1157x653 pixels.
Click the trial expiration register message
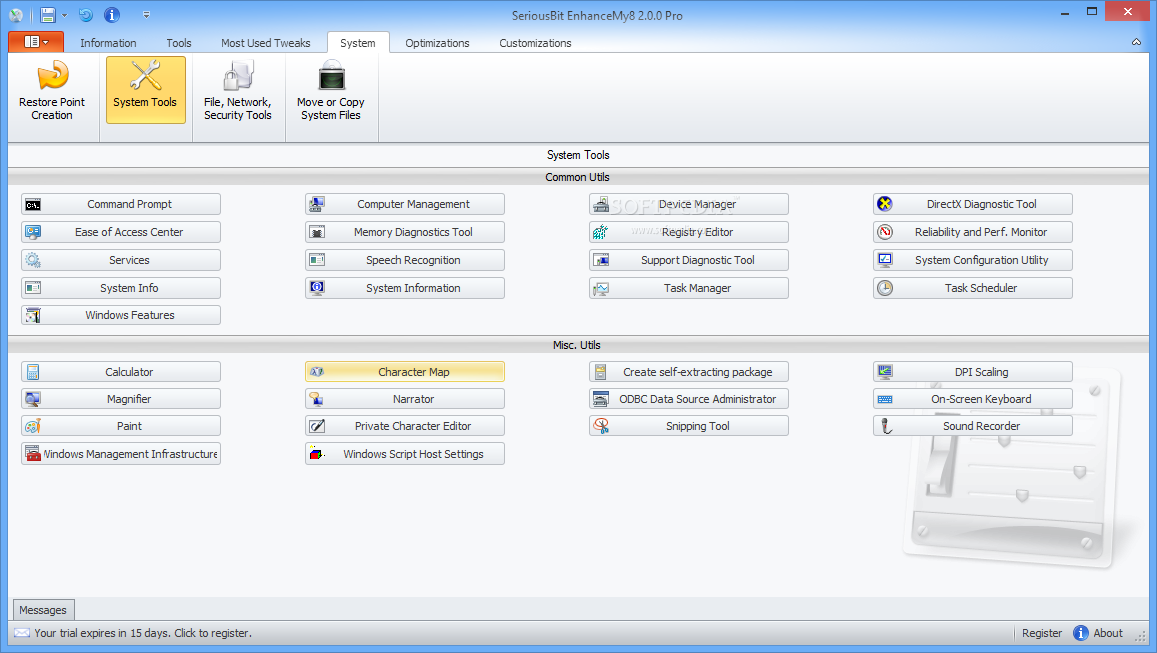coord(143,633)
